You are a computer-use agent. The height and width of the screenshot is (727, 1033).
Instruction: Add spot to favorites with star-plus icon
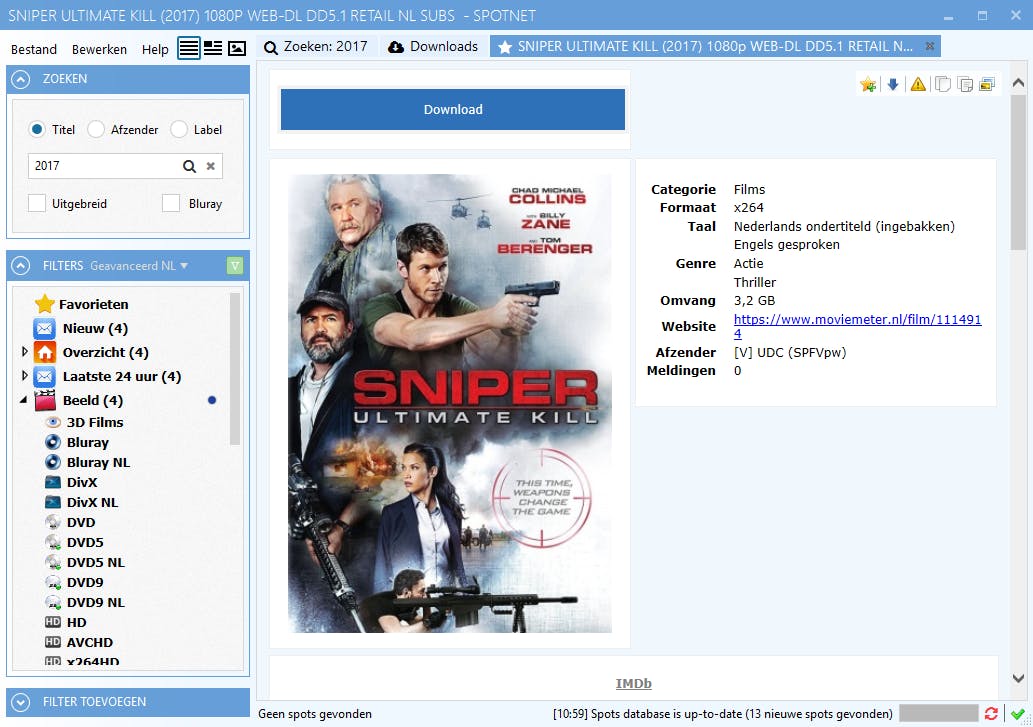[868, 84]
